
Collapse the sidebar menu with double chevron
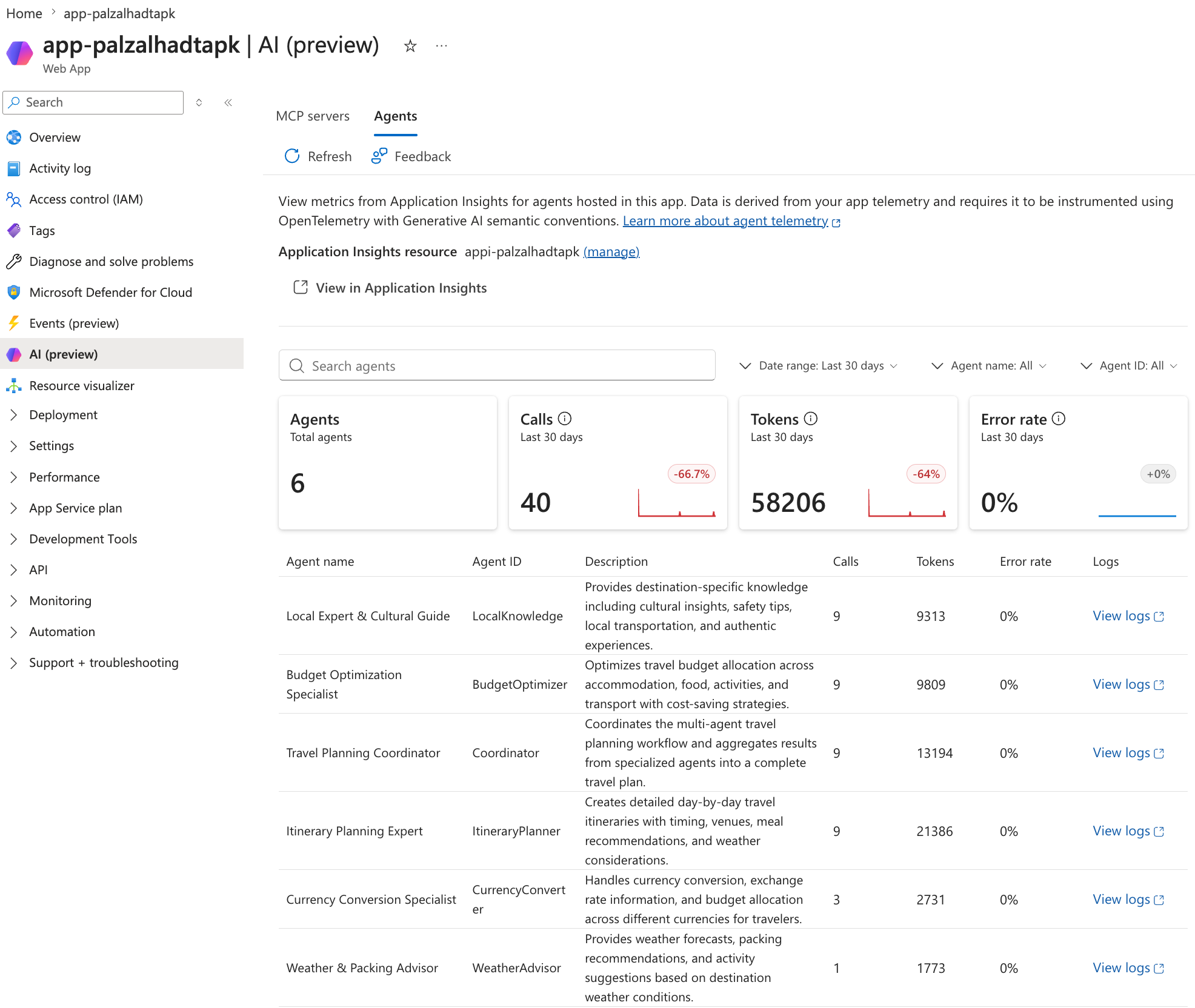point(228,102)
